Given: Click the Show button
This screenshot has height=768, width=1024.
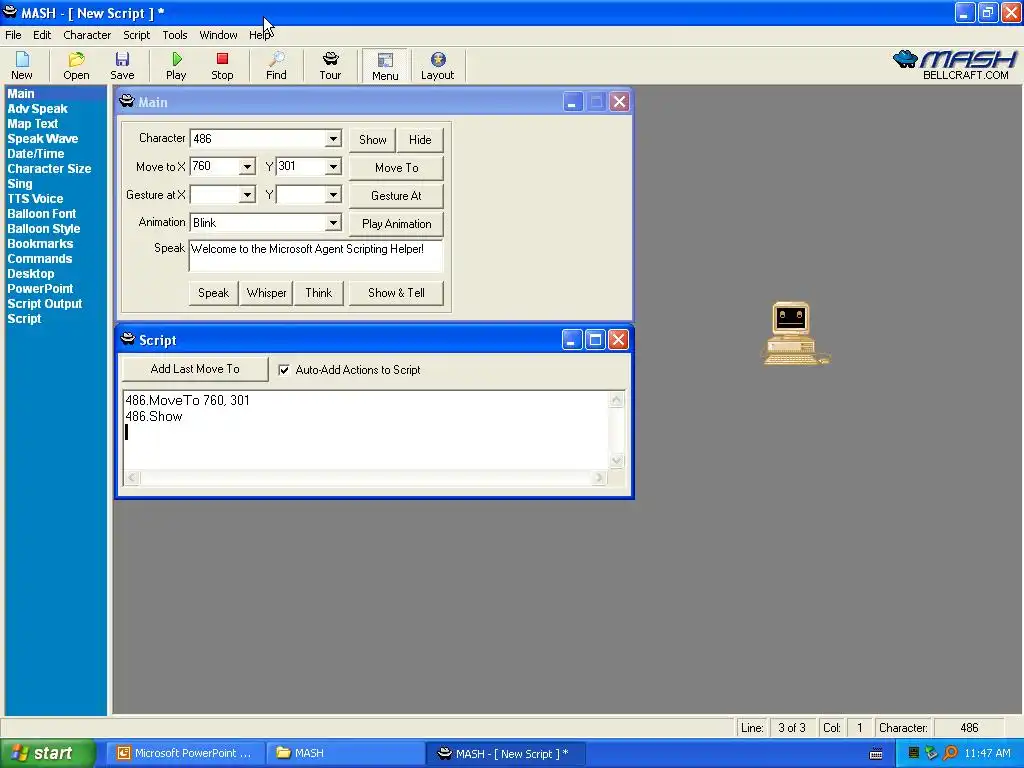Looking at the screenshot, I should (372, 140).
